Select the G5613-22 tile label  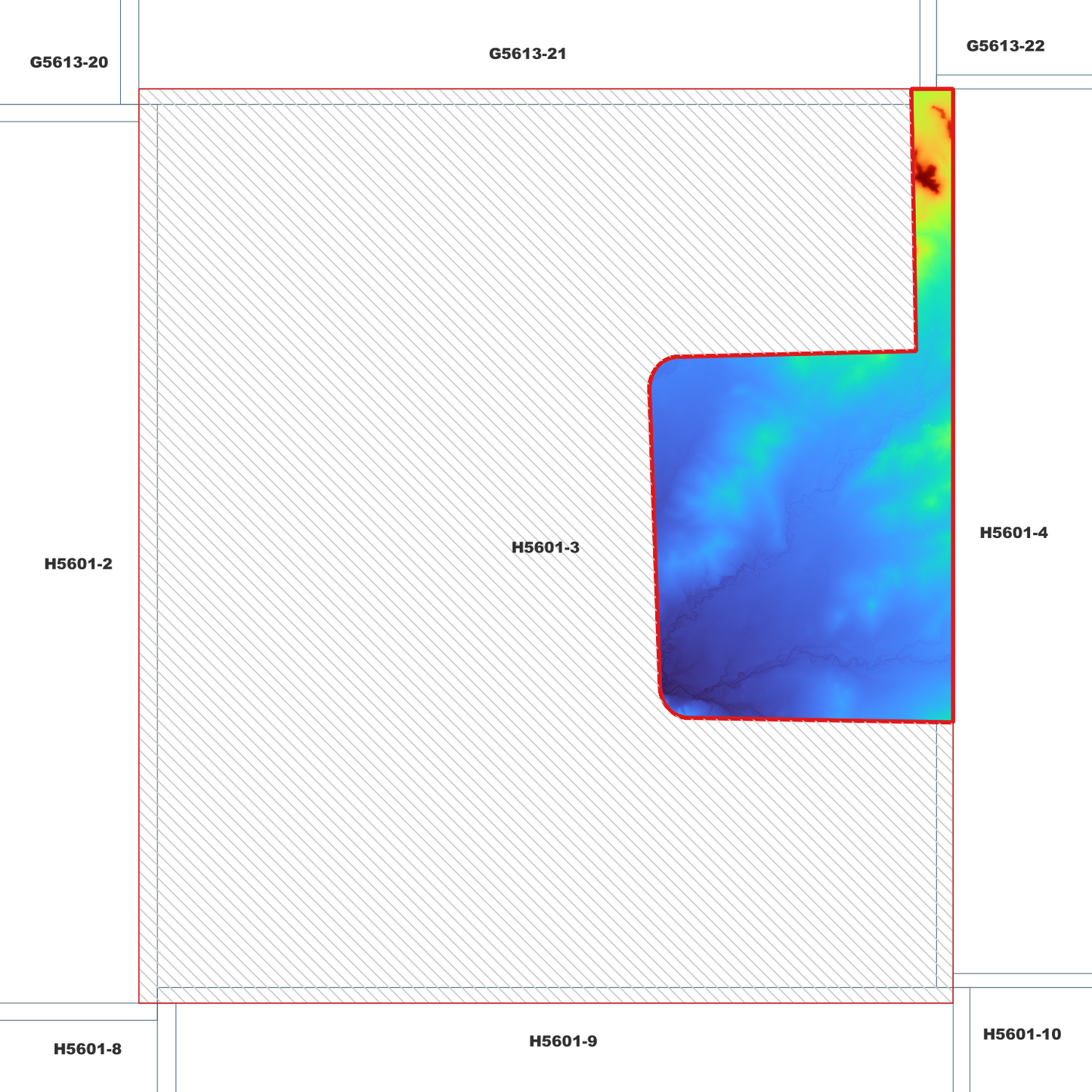(1005, 46)
